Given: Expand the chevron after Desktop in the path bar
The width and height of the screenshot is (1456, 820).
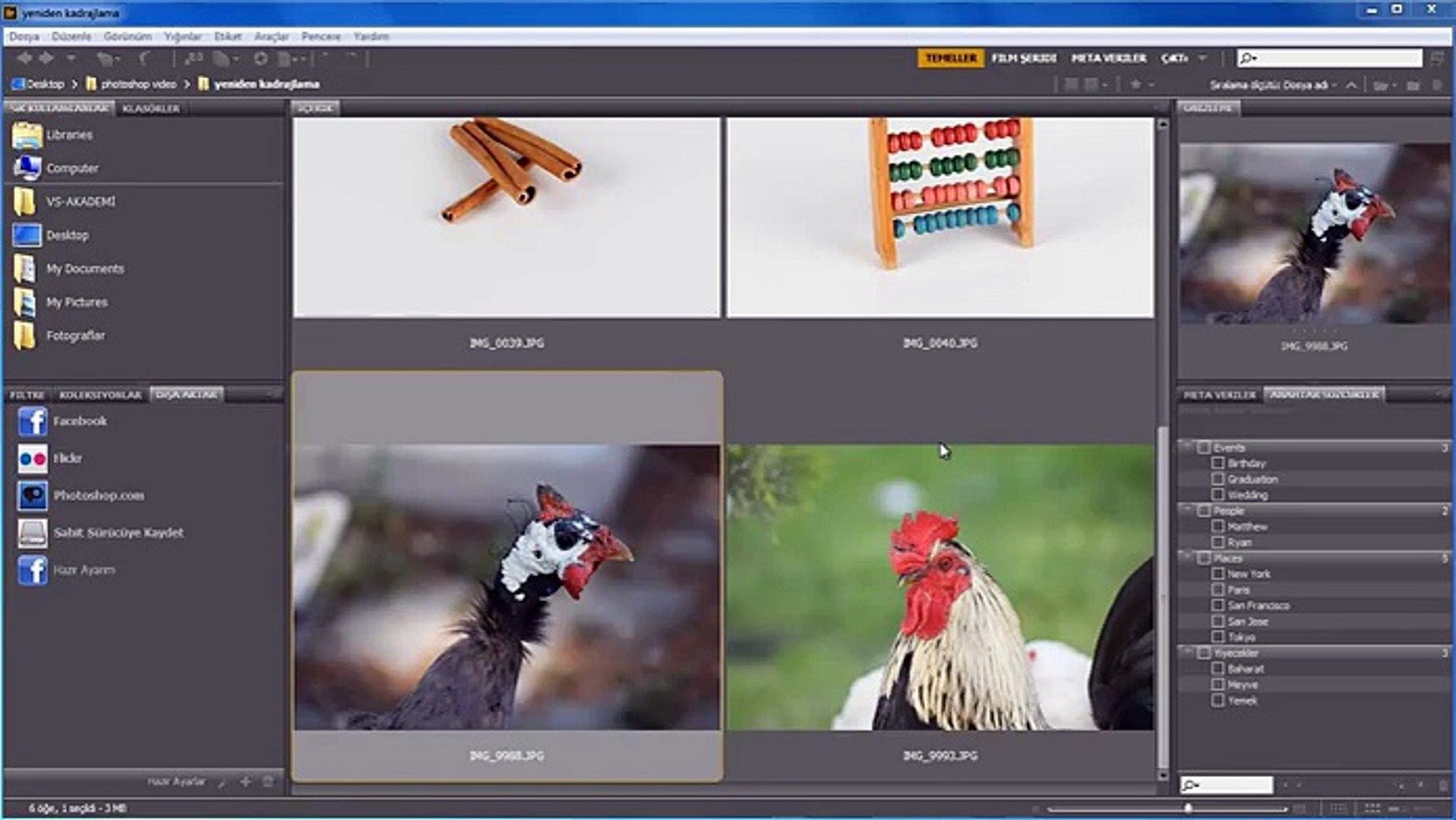Looking at the screenshot, I should point(74,84).
